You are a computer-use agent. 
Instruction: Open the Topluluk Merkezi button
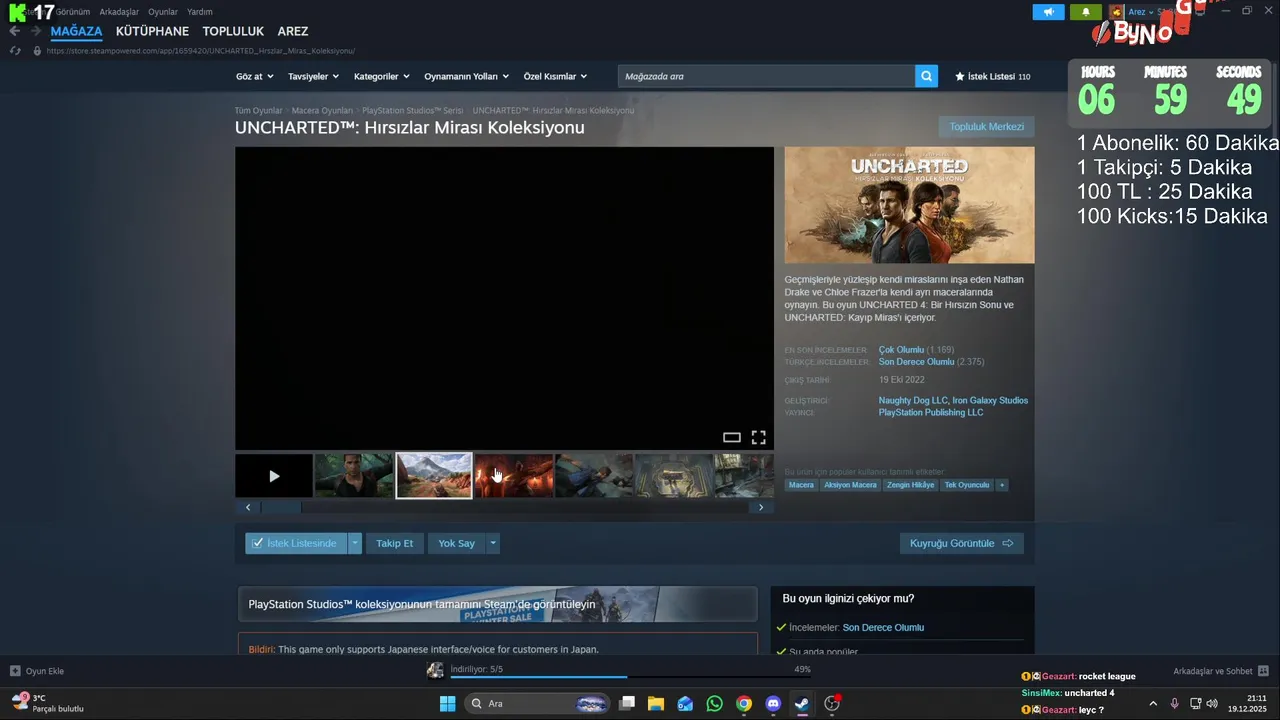tap(986, 127)
